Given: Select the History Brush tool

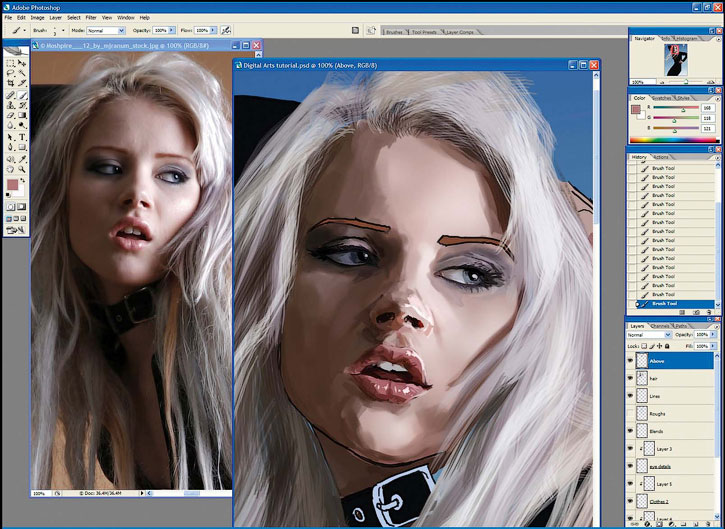Looking at the screenshot, I should tap(22, 105).
